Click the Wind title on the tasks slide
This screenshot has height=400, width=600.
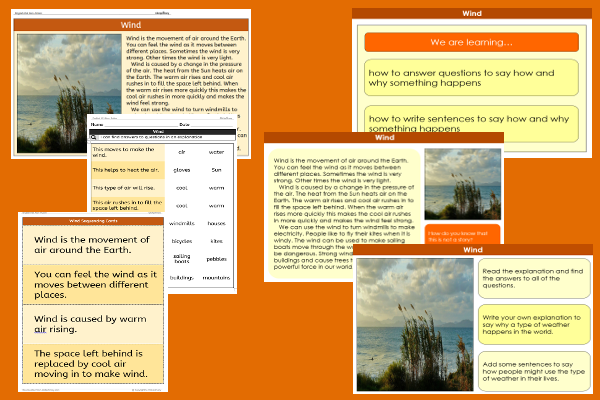473,250
